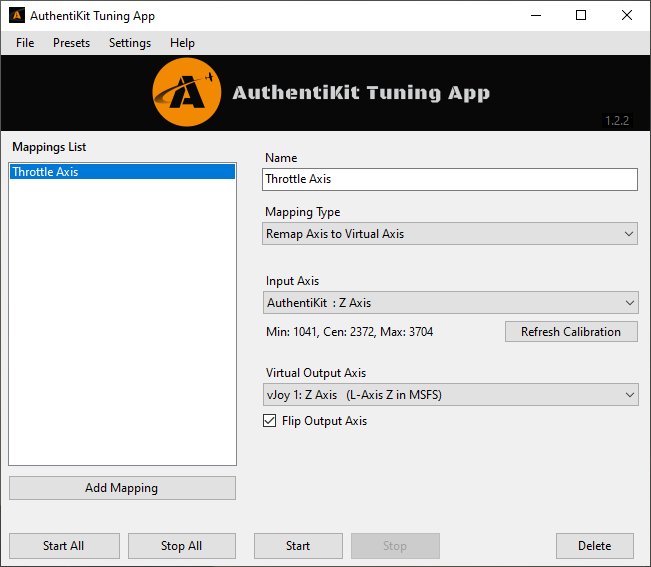Select Throttle Axis in Mappings List
This screenshot has width=651, height=567.
click(122, 172)
